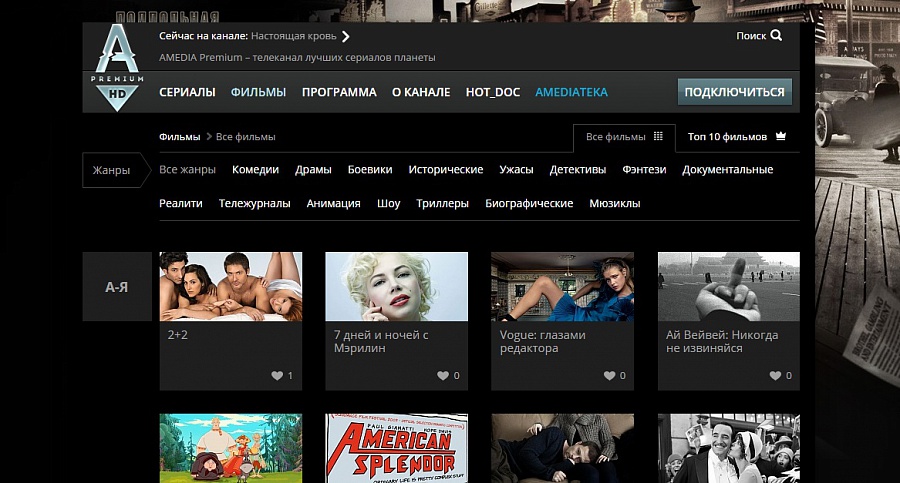Open the 2+2 film thumbnail
The height and width of the screenshot is (483, 900).
pyautogui.click(x=231, y=287)
